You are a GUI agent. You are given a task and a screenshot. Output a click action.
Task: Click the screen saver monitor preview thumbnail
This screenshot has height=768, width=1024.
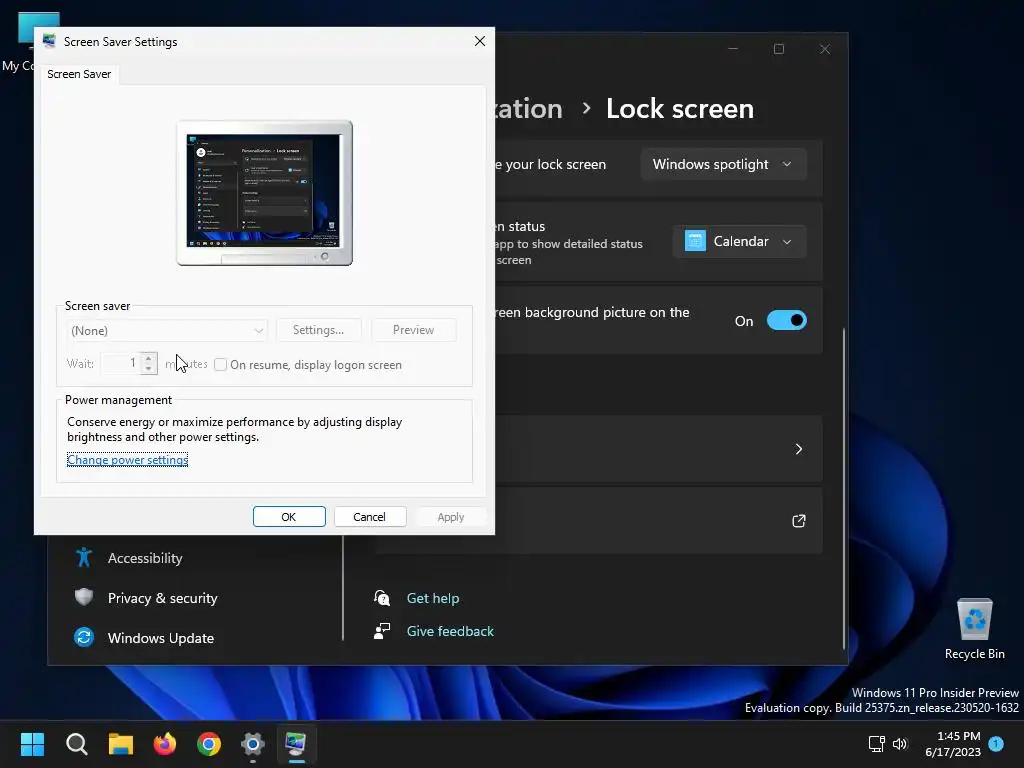tap(264, 193)
